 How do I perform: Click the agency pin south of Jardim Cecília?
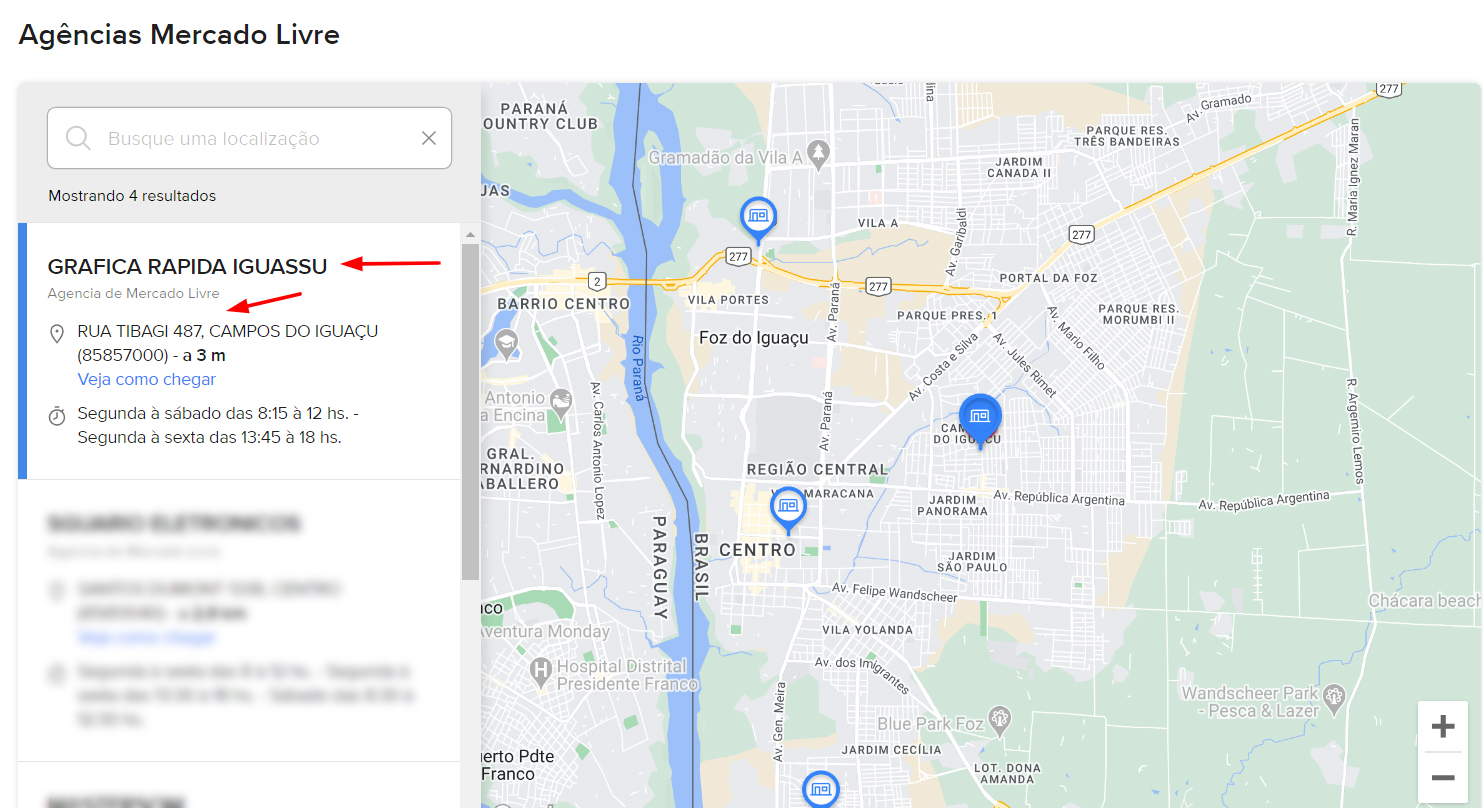point(821,790)
